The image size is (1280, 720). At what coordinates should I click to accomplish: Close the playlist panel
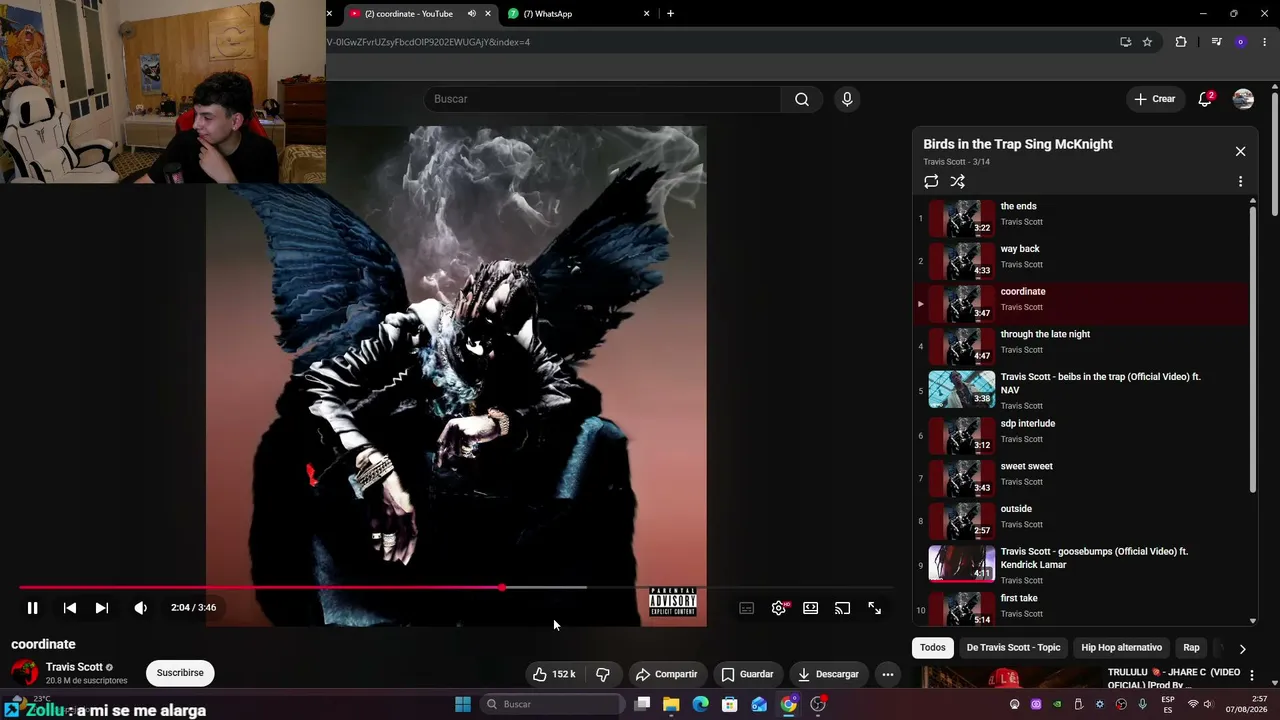click(x=1240, y=151)
